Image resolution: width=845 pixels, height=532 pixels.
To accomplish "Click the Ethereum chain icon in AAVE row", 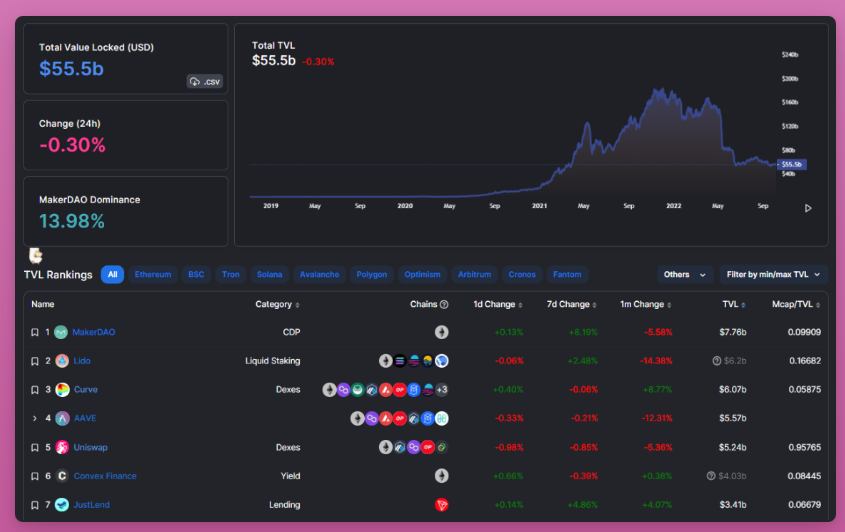I will pyautogui.click(x=357, y=418).
